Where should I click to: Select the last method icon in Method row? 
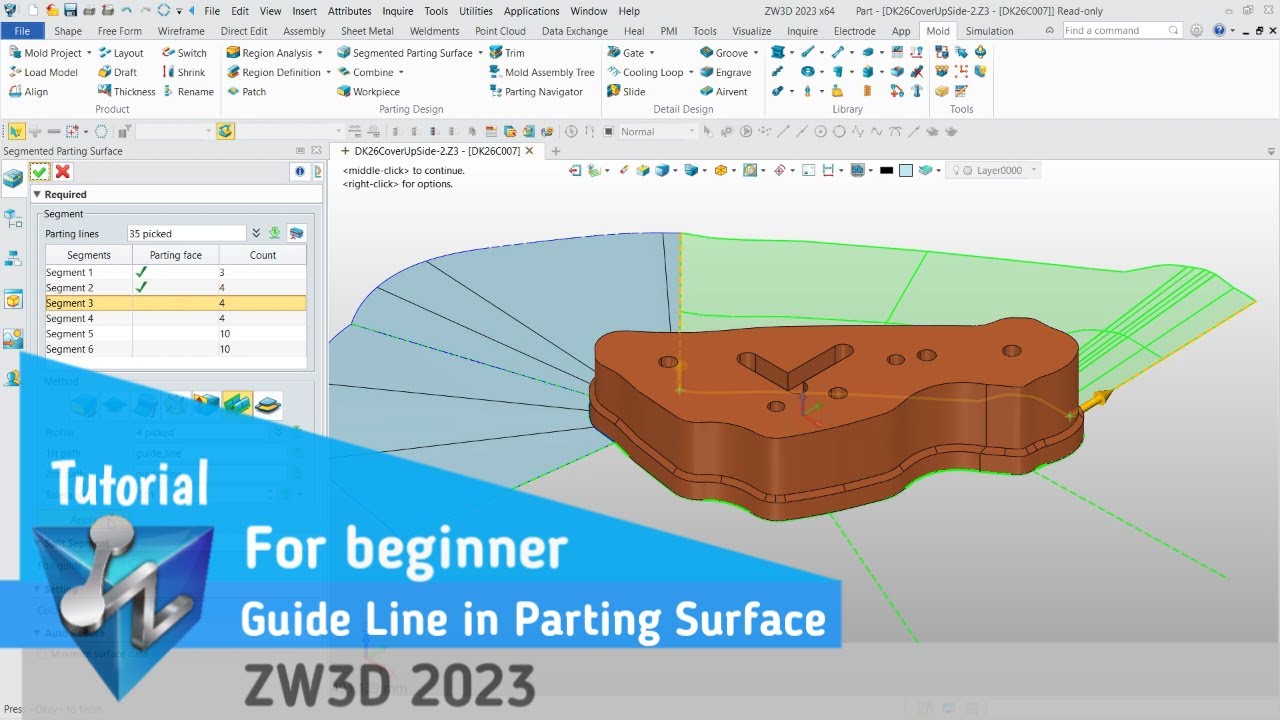click(x=267, y=405)
